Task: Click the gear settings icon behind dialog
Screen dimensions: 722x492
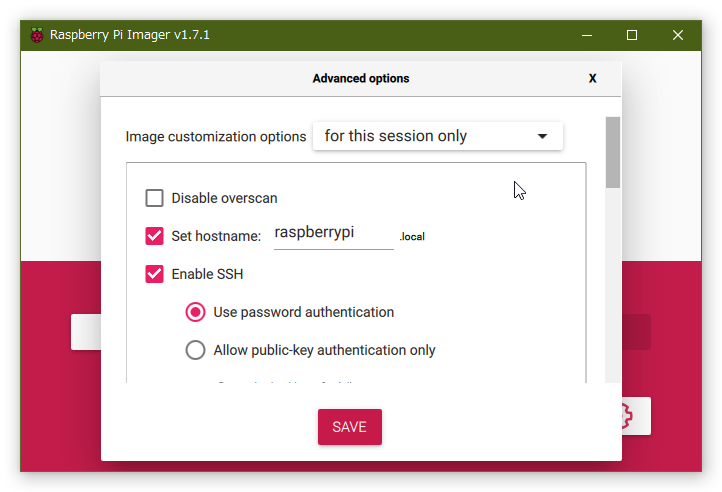Action: [x=636, y=416]
